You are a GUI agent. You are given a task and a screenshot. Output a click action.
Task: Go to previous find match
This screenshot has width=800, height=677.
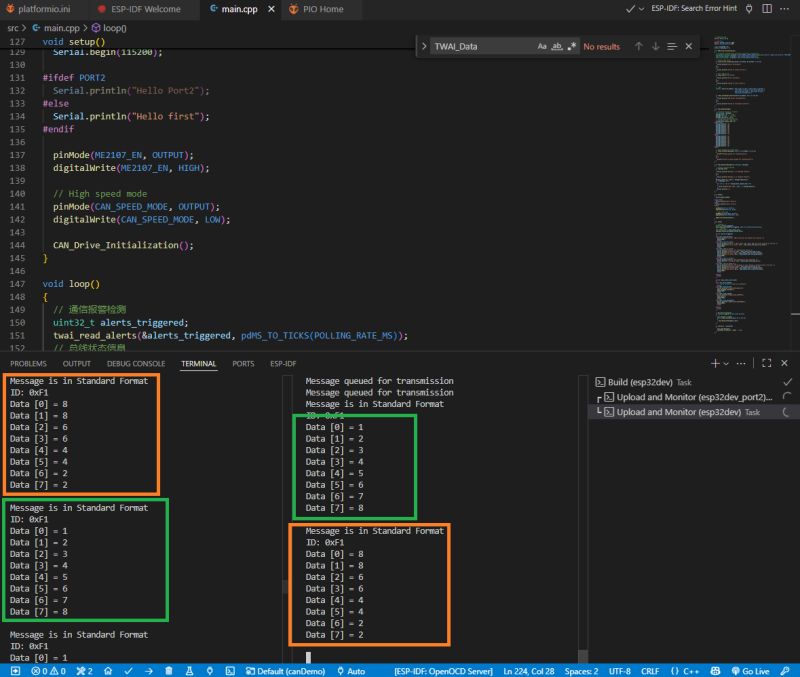pyautogui.click(x=639, y=46)
